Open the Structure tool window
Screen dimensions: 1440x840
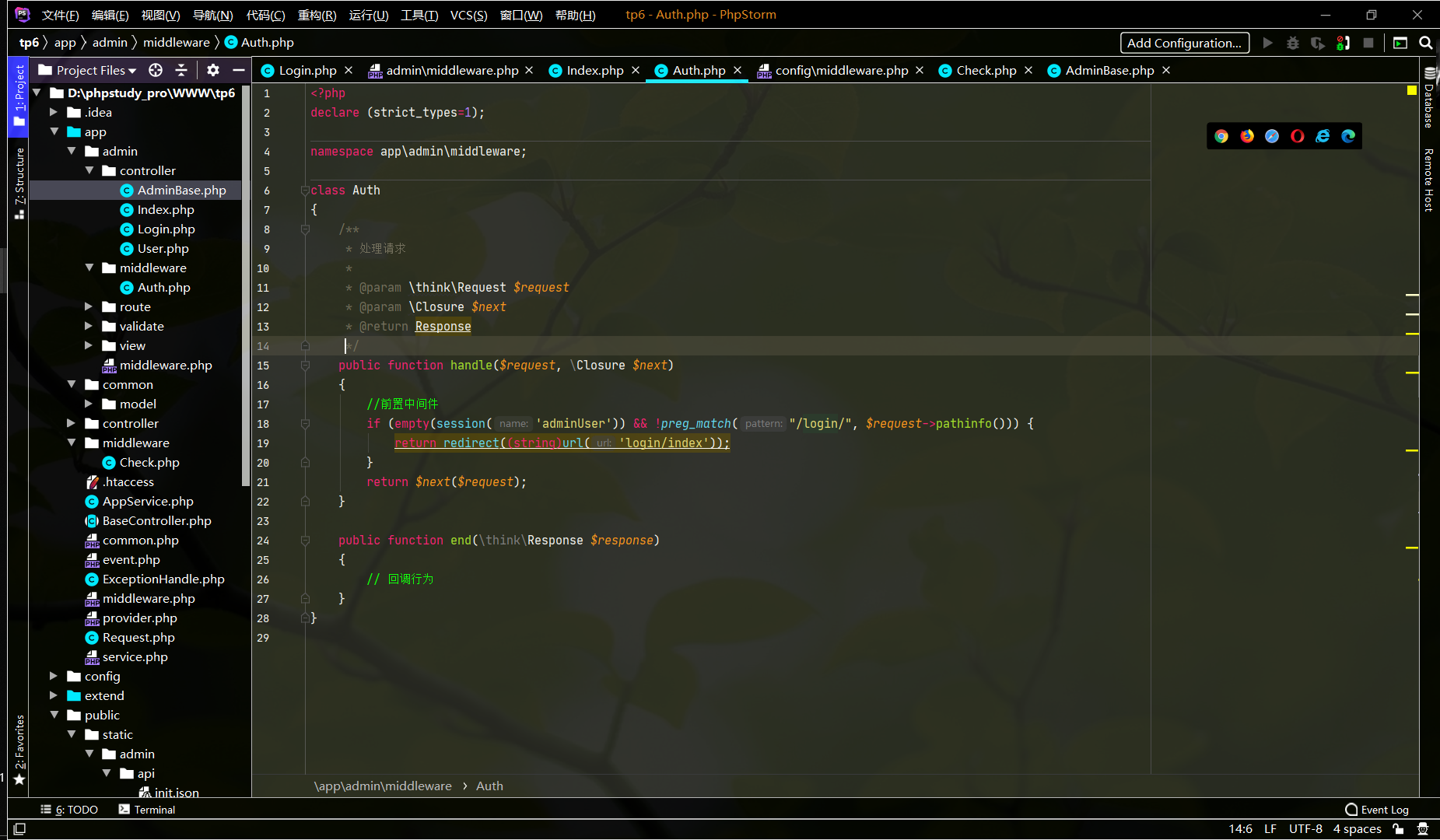click(19, 182)
